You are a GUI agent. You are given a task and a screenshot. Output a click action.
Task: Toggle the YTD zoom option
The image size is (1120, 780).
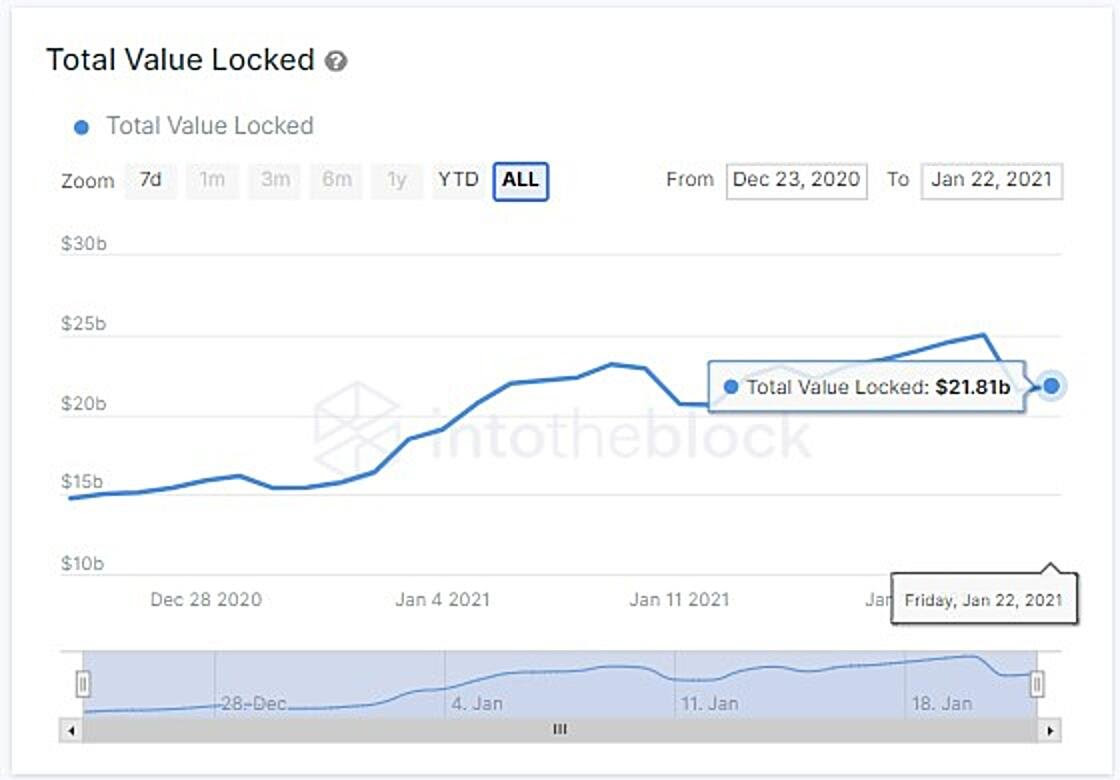tap(459, 181)
